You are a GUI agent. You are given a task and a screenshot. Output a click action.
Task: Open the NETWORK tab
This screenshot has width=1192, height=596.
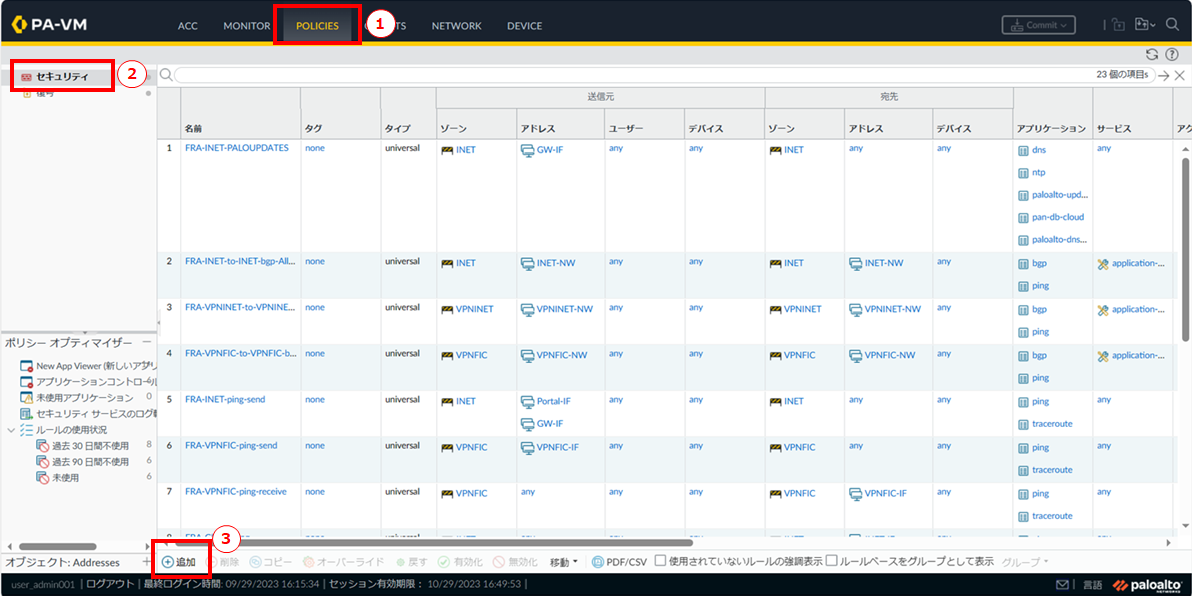tap(456, 26)
